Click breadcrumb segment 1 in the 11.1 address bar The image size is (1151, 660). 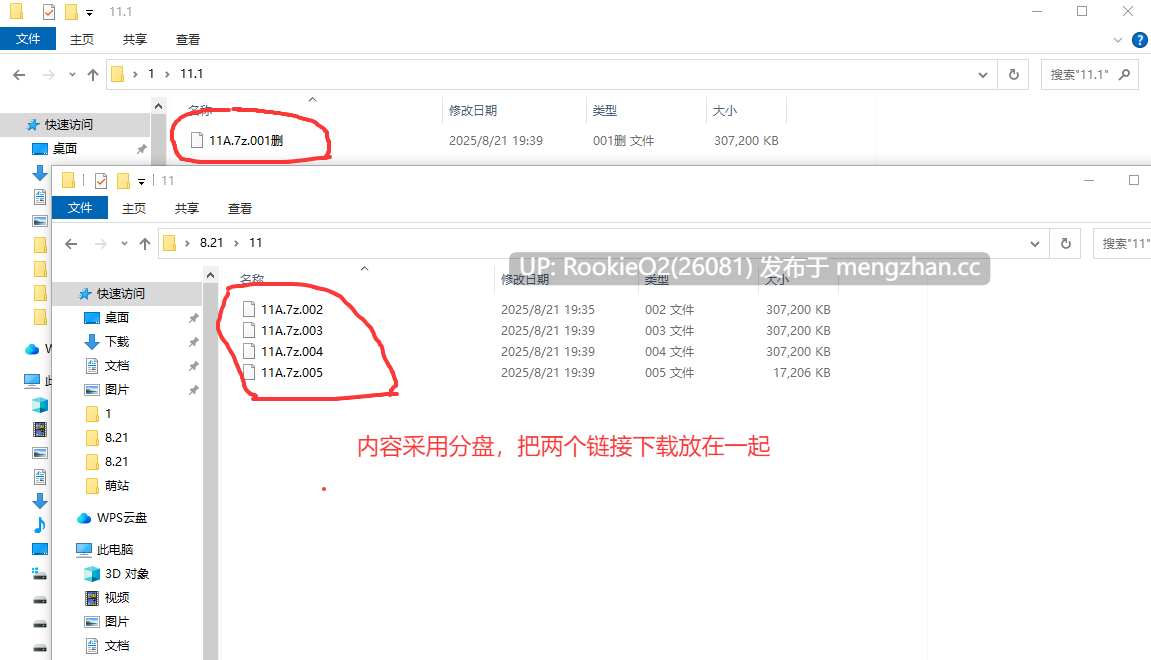151,73
